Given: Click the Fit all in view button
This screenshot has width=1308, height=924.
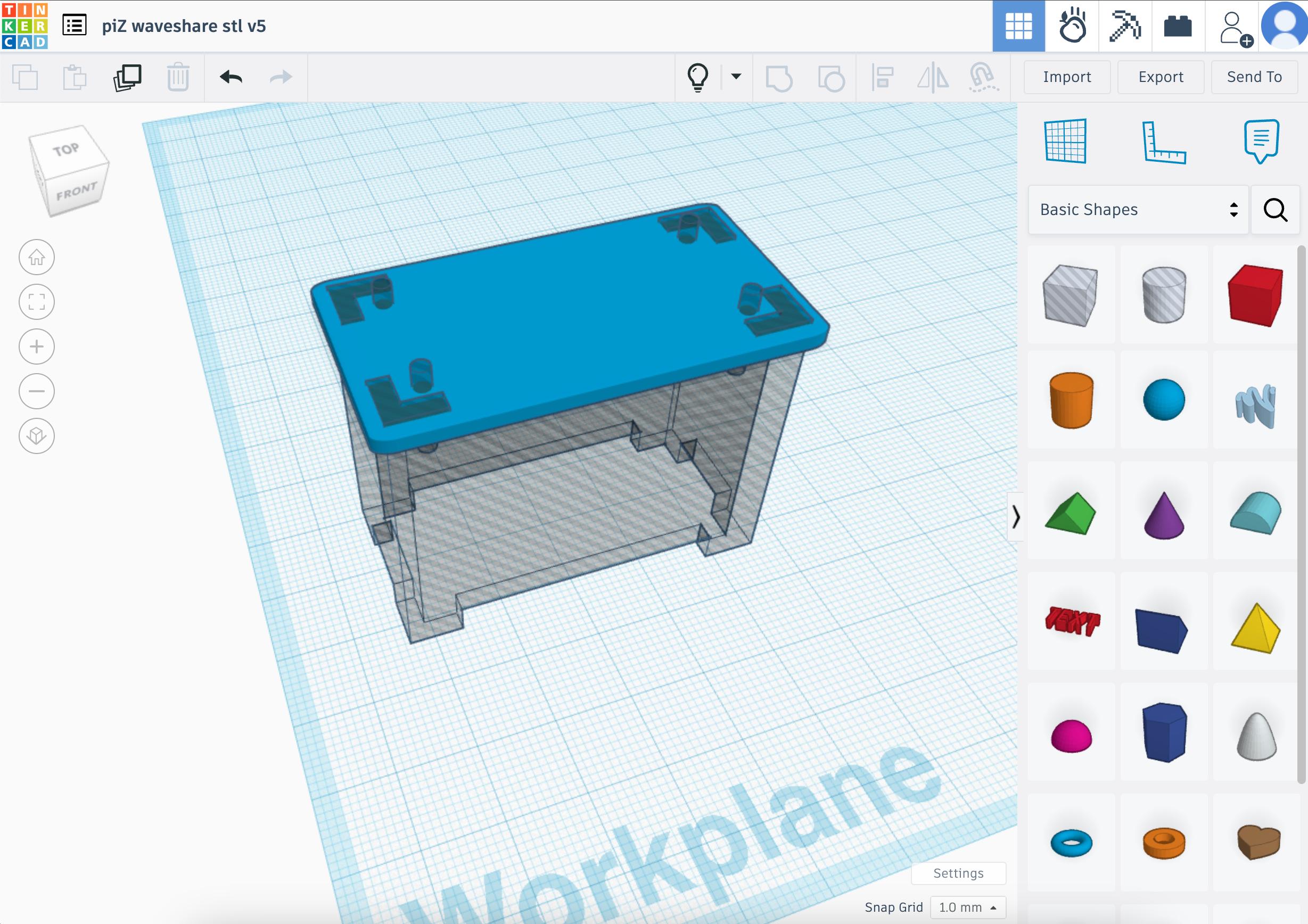Looking at the screenshot, I should (x=36, y=301).
